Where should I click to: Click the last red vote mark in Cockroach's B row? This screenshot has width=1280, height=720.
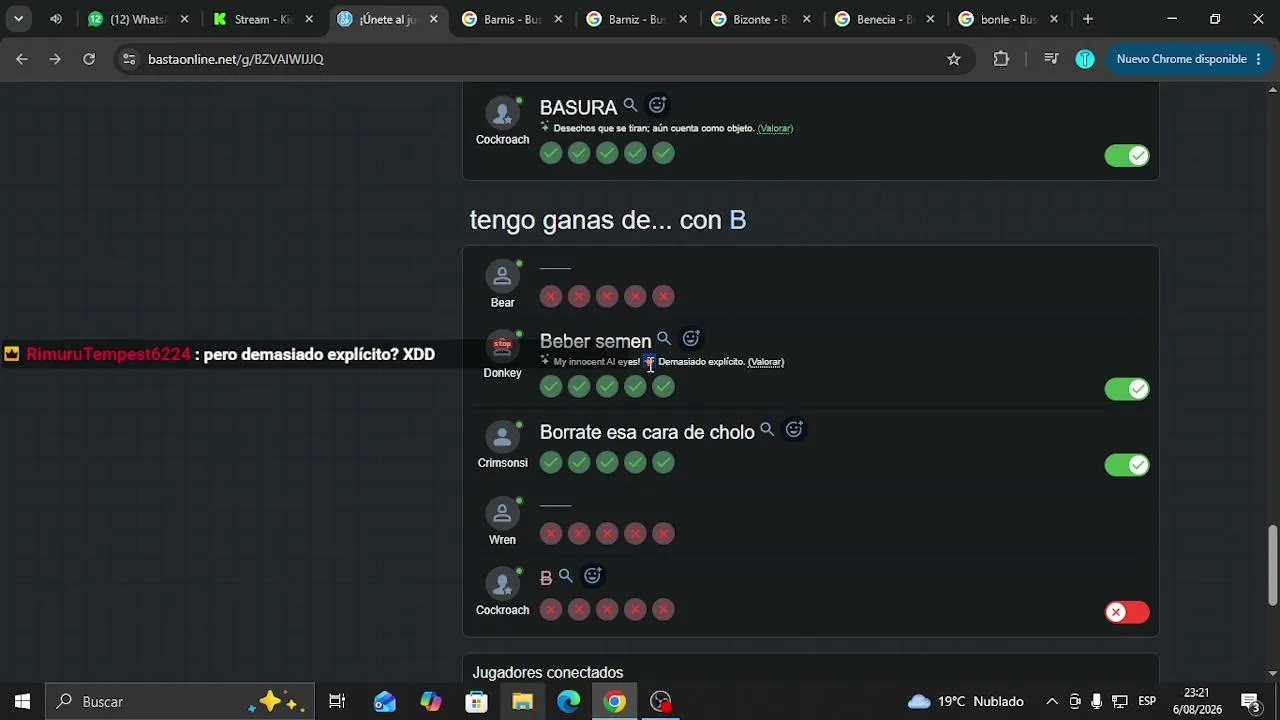[x=663, y=609]
